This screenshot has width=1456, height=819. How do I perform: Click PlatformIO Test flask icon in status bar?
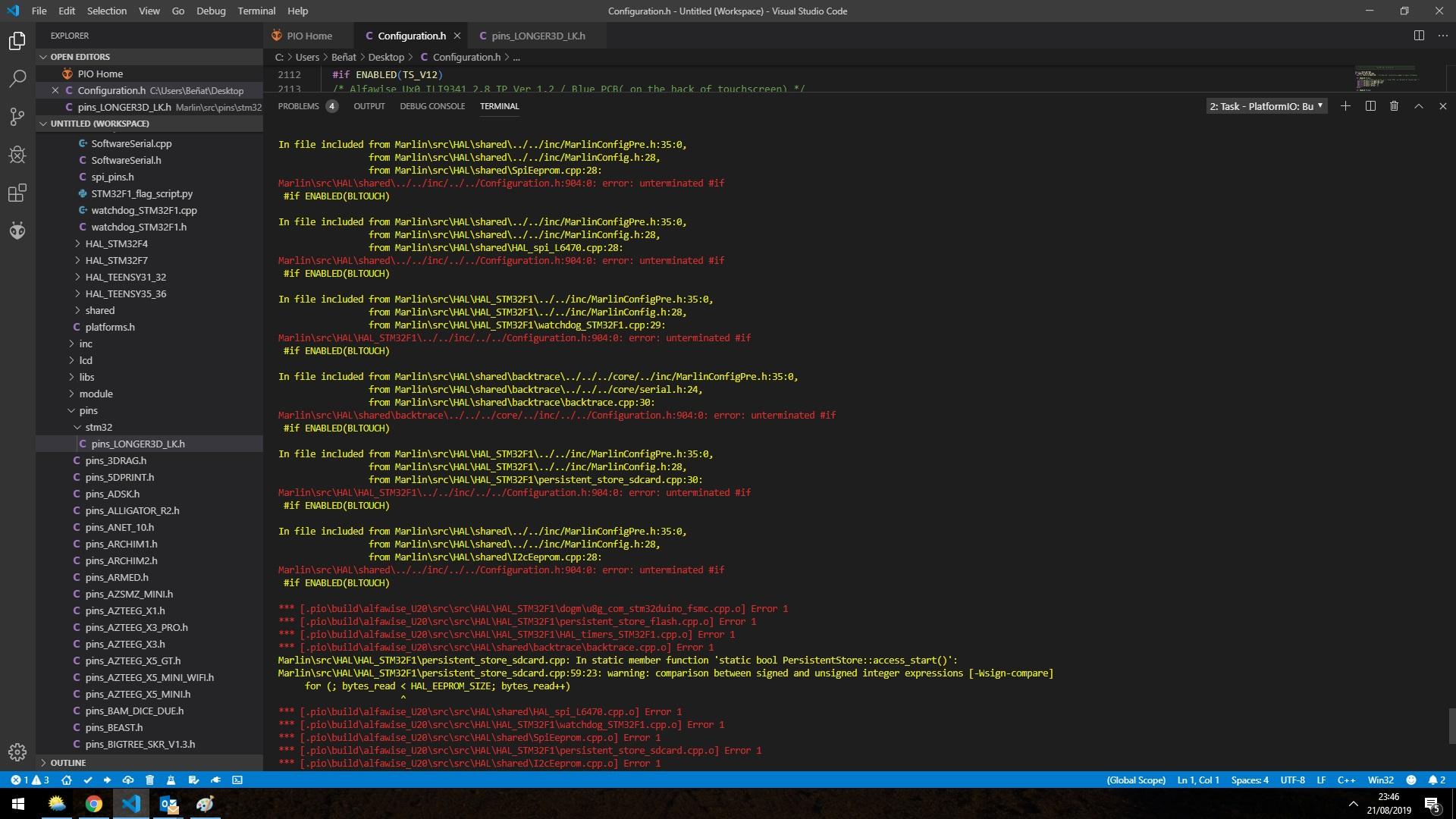click(x=171, y=780)
